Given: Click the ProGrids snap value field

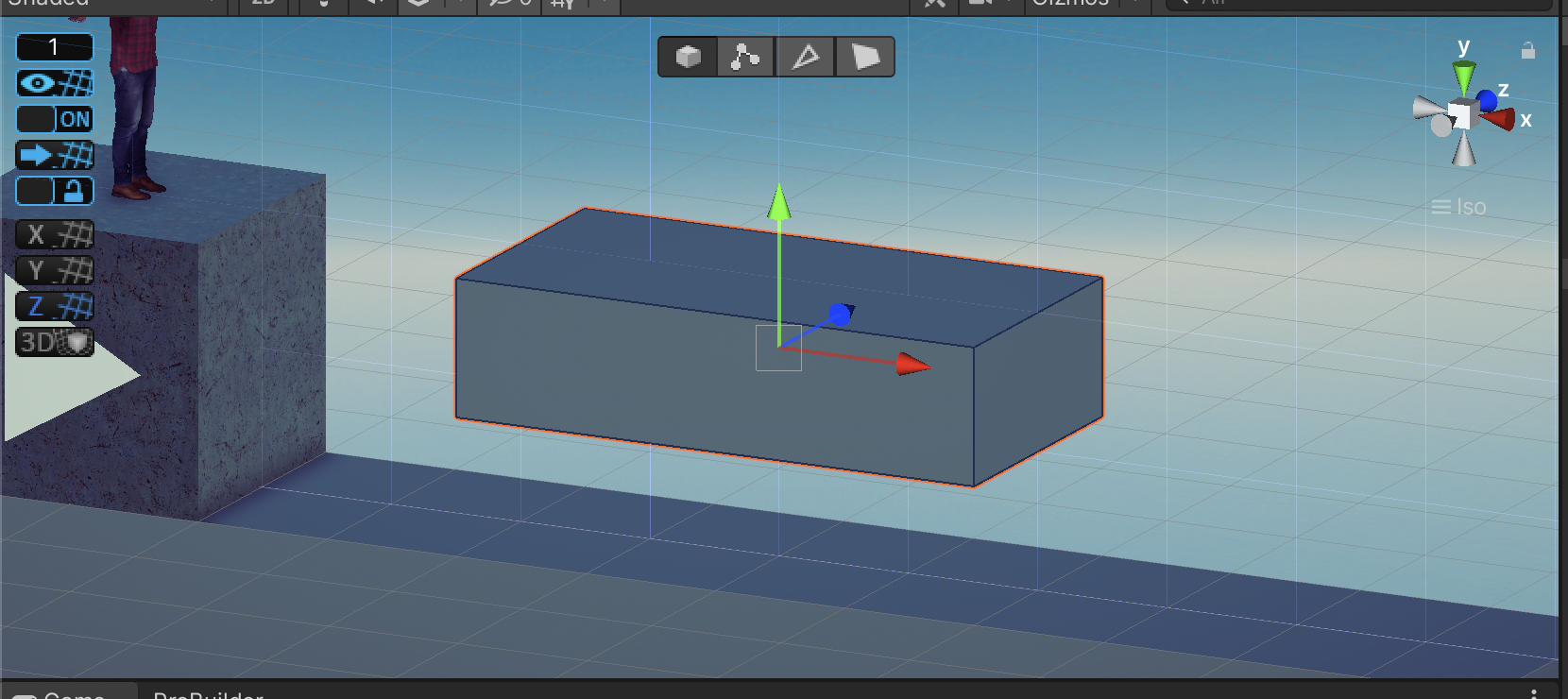Looking at the screenshot, I should tap(55, 47).
